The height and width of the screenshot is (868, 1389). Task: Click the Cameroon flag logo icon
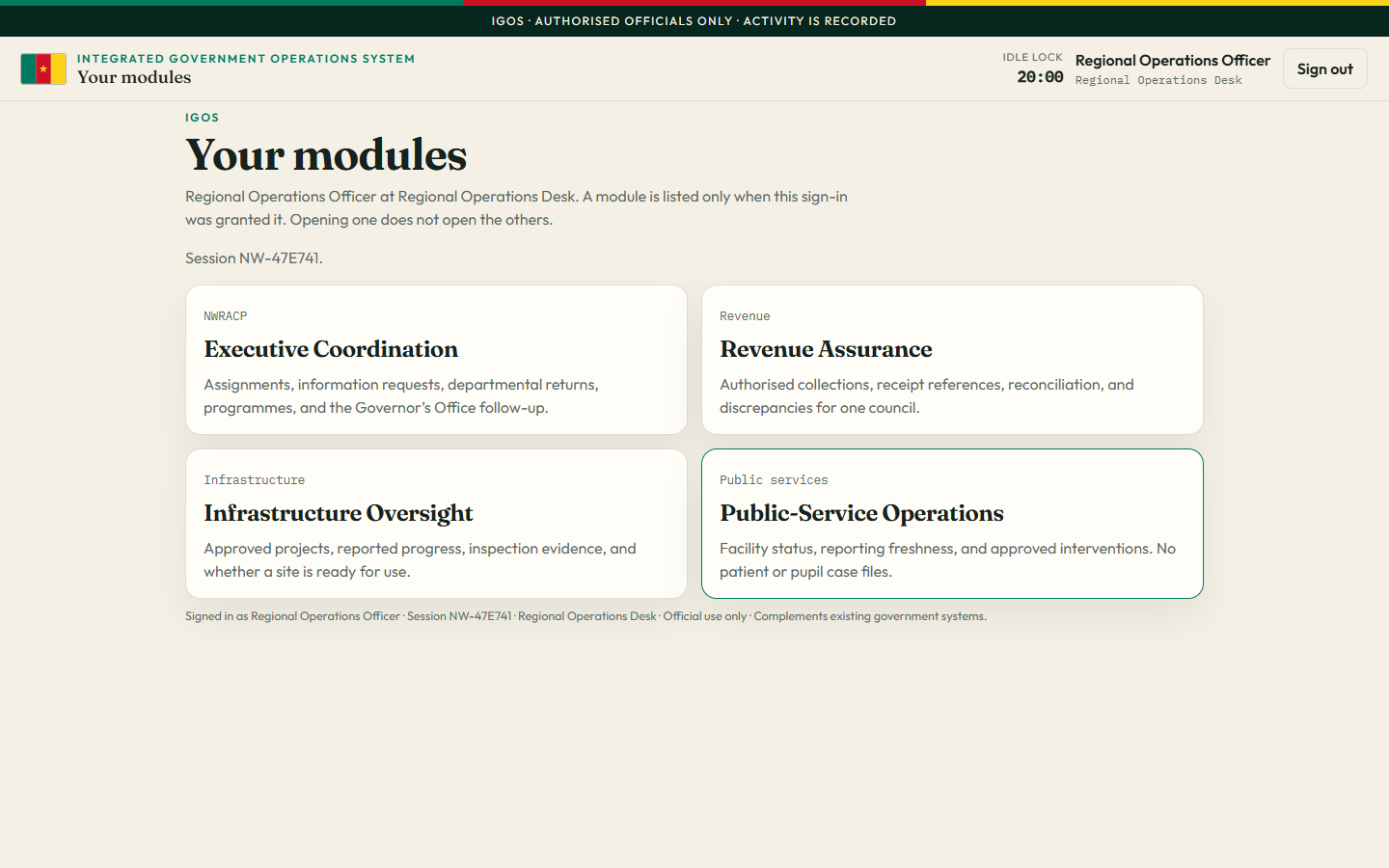tap(43, 68)
